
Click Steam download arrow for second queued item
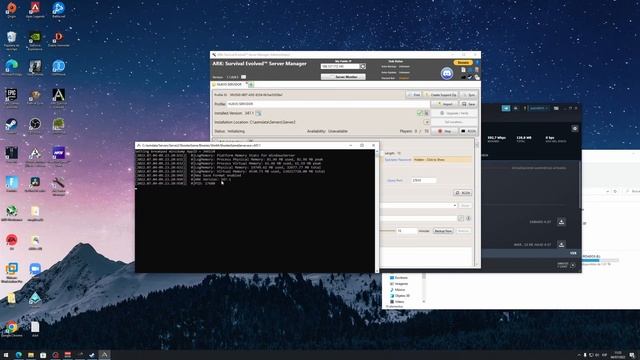[x=561, y=244]
